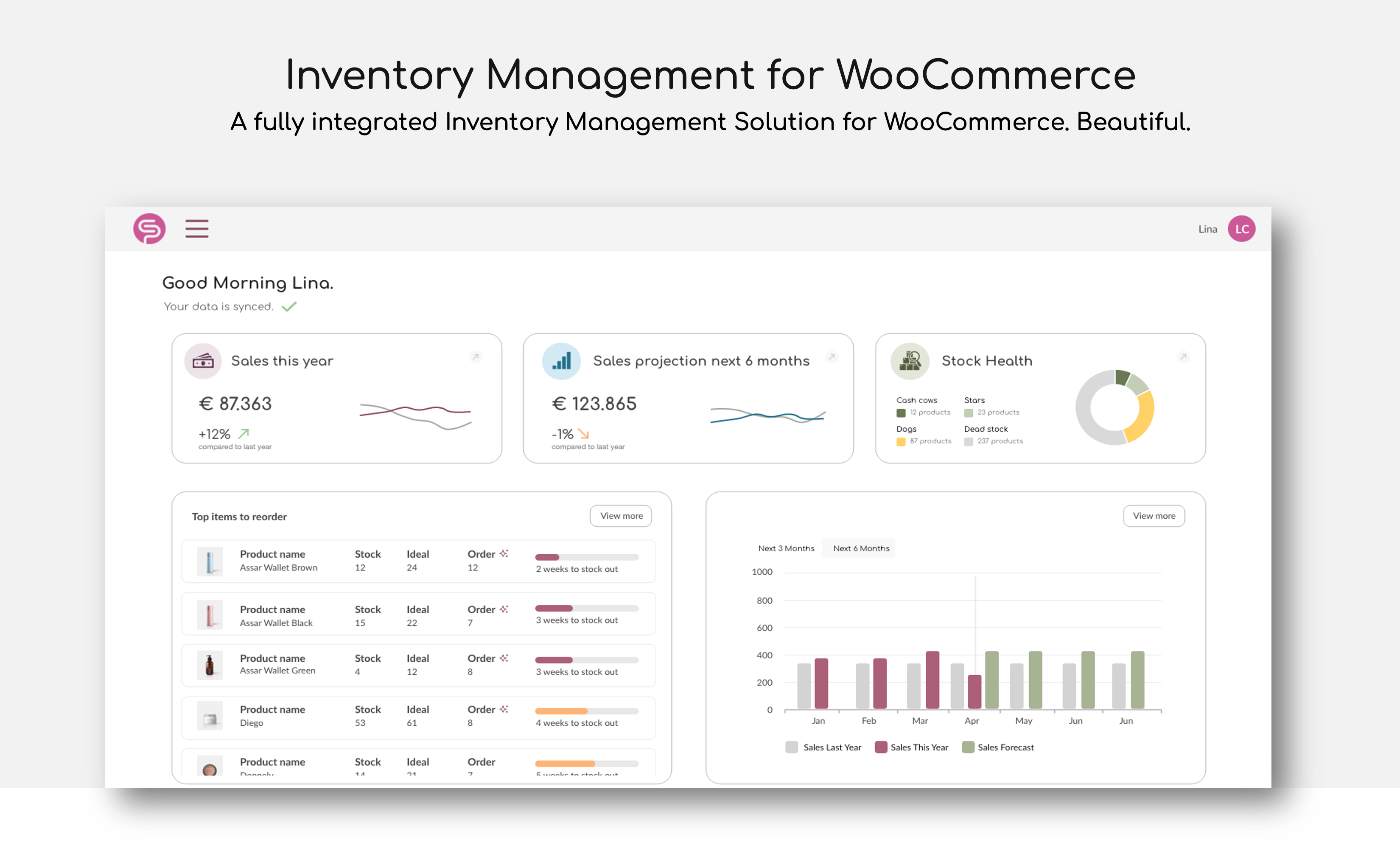Click the stock-out progress bar for Diego
Image resolution: width=1400 pixels, height=848 pixels.
[x=587, y=710]
